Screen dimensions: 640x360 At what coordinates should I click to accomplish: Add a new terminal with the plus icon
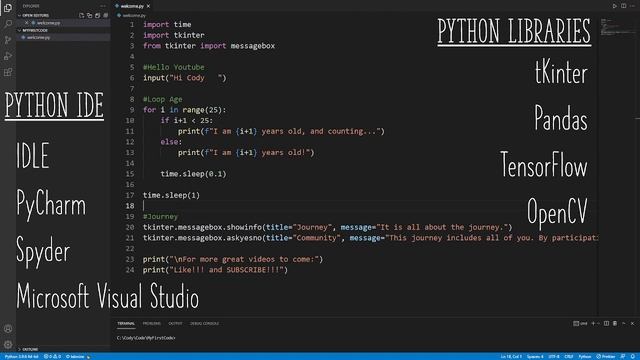click(x=593, y=323)
